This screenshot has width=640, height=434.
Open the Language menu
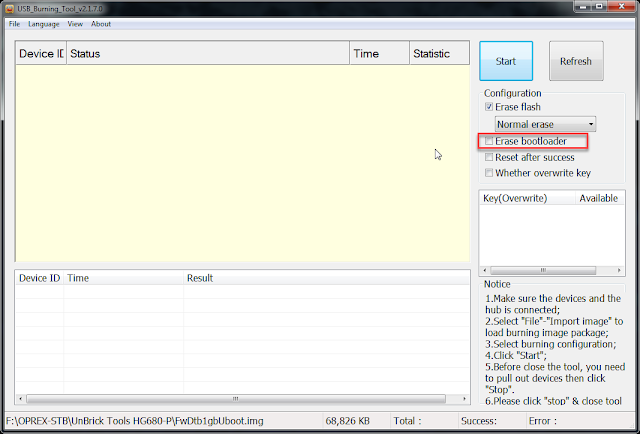[x=43, y=23]
